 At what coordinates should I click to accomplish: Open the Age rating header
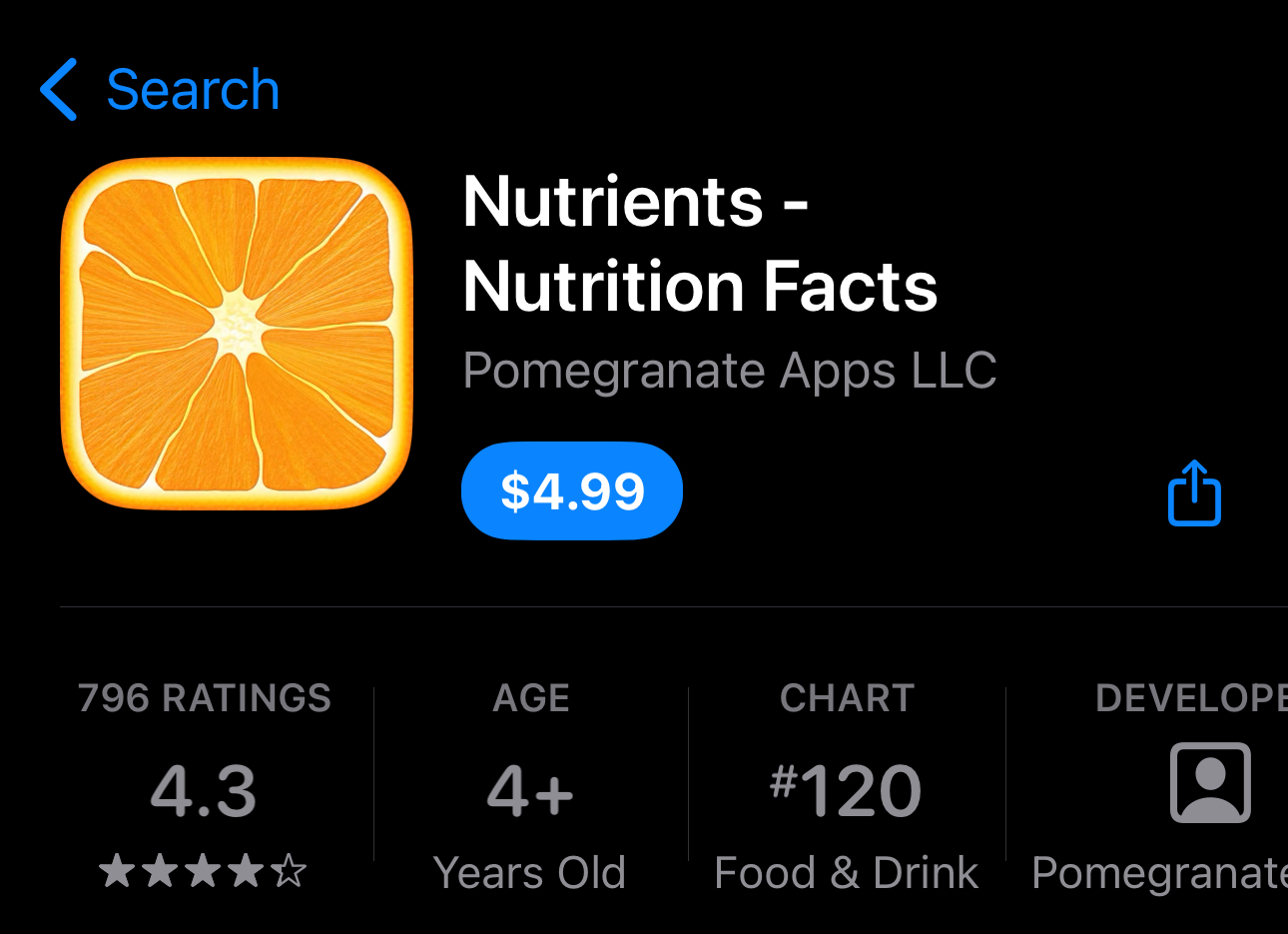coord(531,698)
